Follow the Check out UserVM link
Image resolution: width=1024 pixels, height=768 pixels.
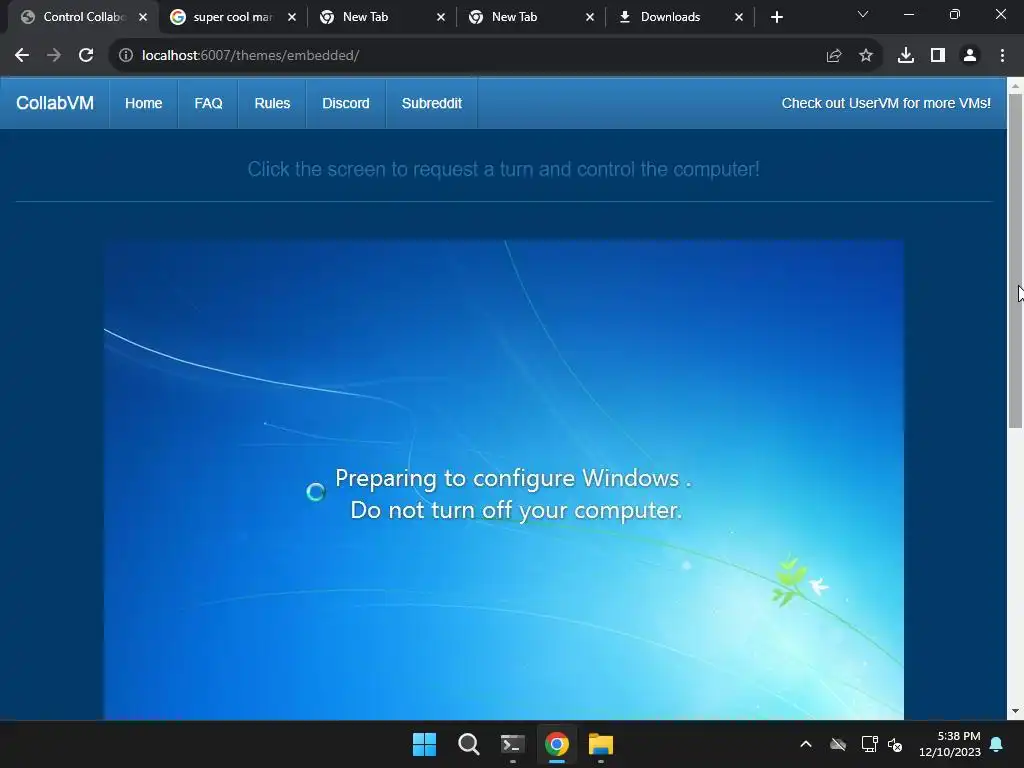tap(886, 103)
